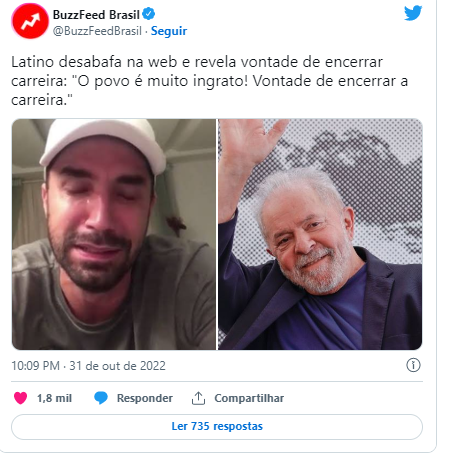Click the Twitter bird logo
This screenshot has width=449, height=470.
[x=413, y=13]
